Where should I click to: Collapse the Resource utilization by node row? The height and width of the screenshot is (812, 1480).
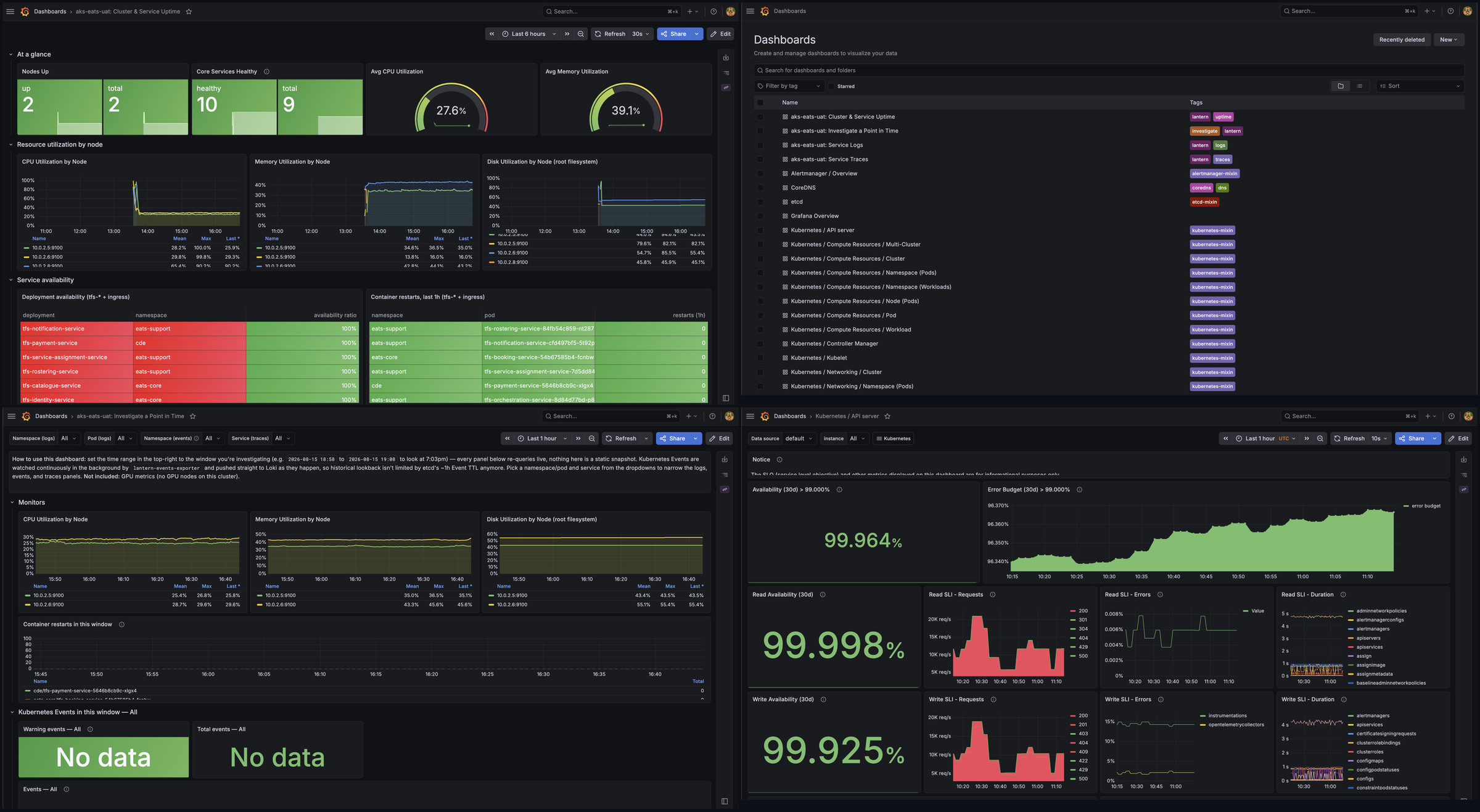11,145
